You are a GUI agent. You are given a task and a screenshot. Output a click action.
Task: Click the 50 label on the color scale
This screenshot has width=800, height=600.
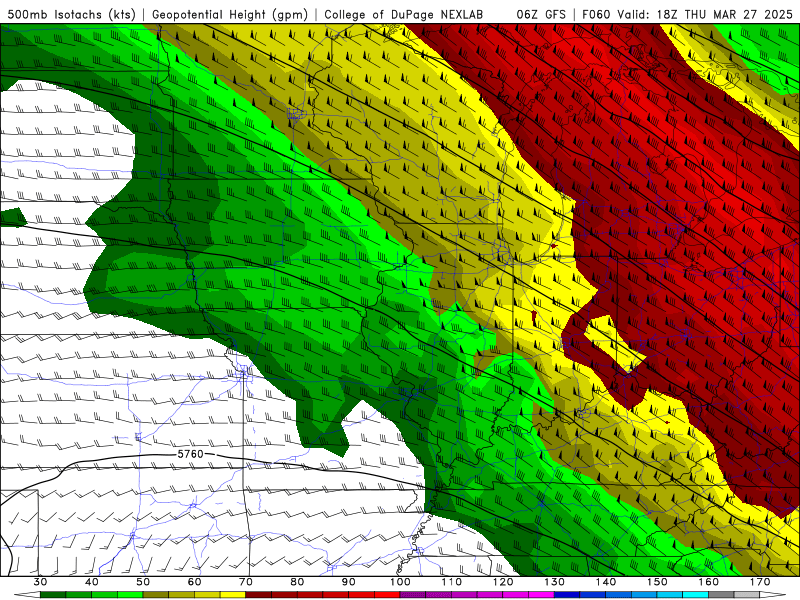click(143, 582)
